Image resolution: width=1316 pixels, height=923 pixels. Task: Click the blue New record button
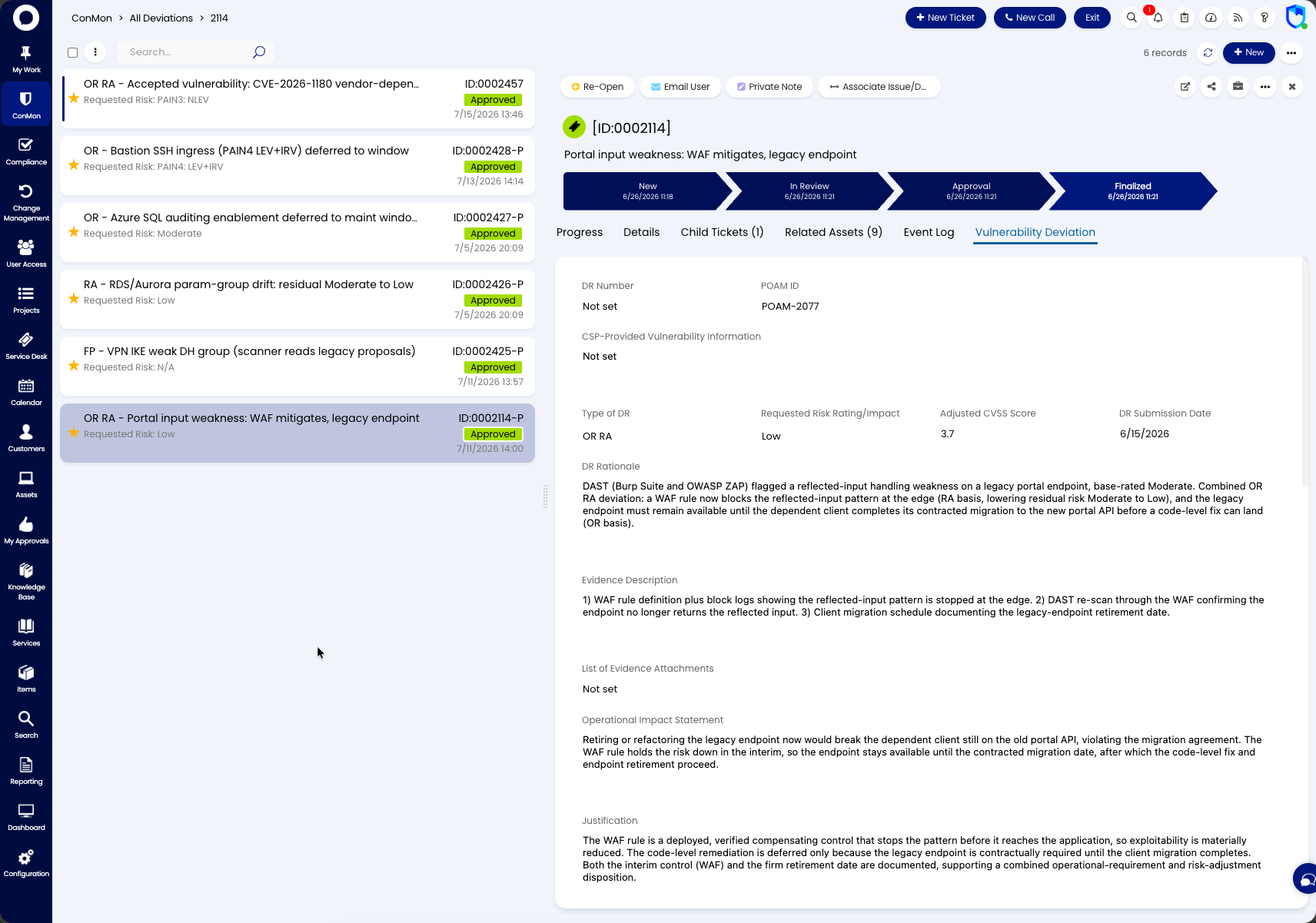coord(1249,52)
